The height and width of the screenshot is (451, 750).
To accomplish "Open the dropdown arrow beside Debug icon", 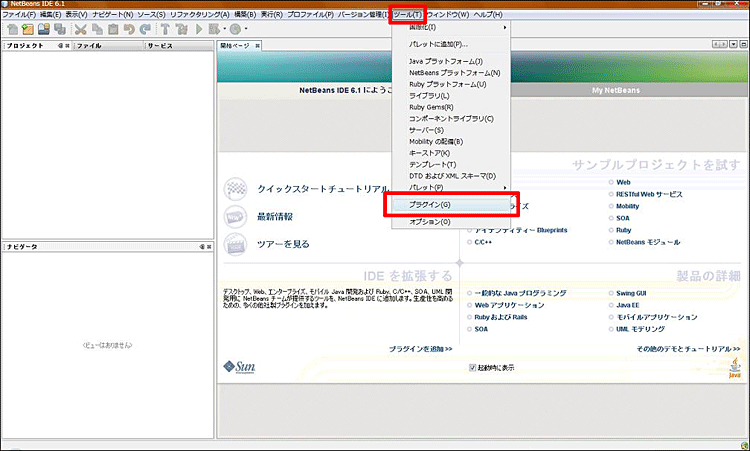I will (224, 29).
